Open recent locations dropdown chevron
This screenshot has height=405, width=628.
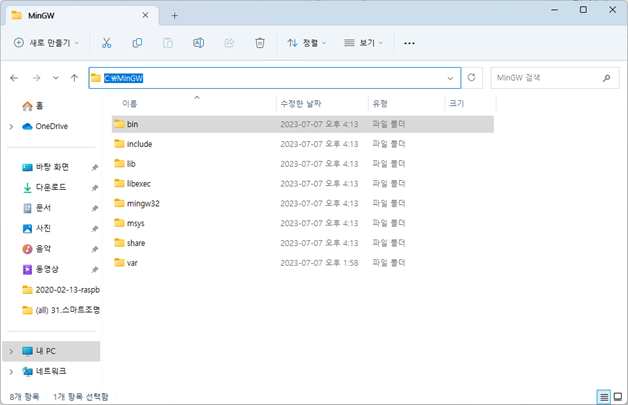click(56, 78)
